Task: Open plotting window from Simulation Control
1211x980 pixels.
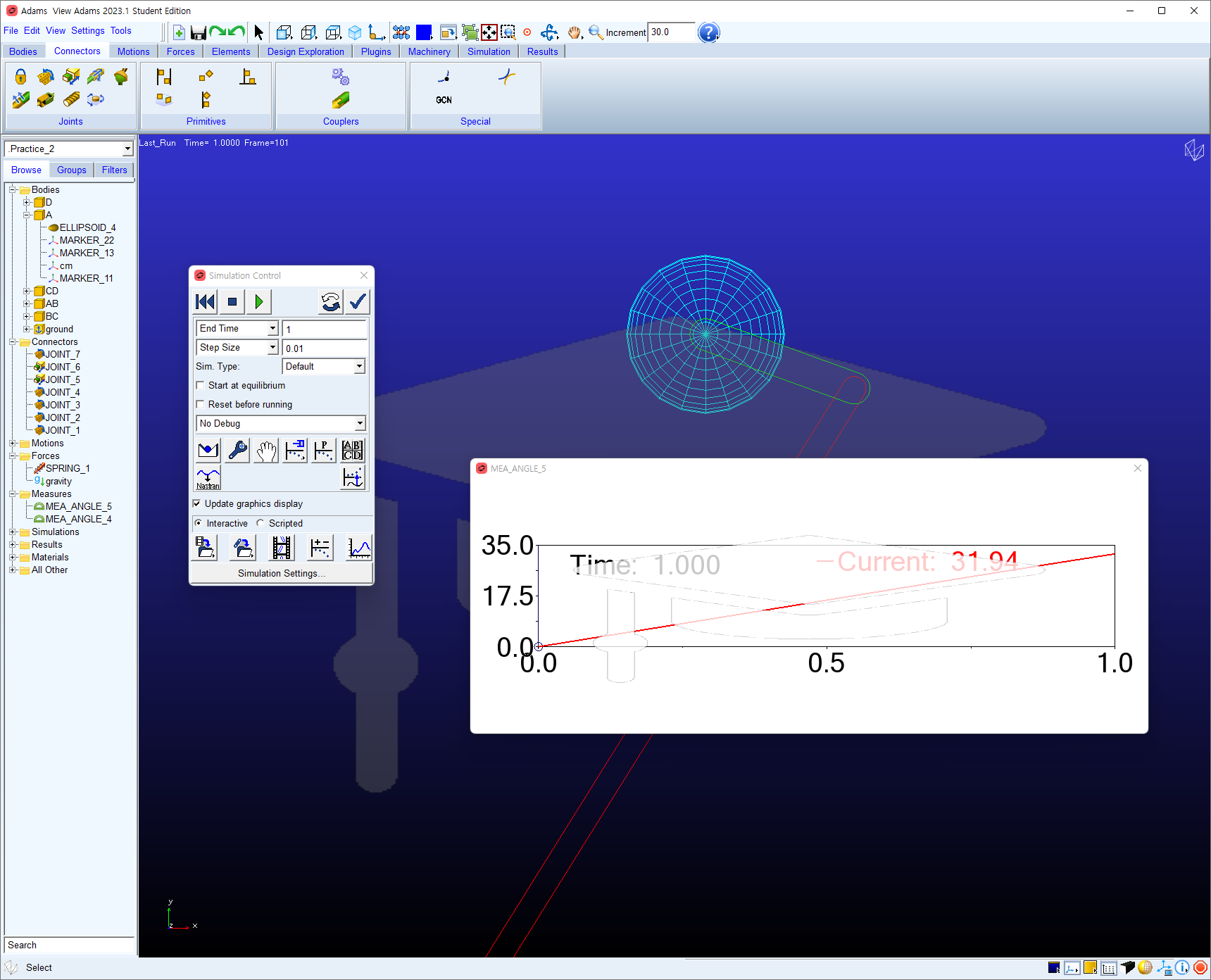Action: (358, 548)
